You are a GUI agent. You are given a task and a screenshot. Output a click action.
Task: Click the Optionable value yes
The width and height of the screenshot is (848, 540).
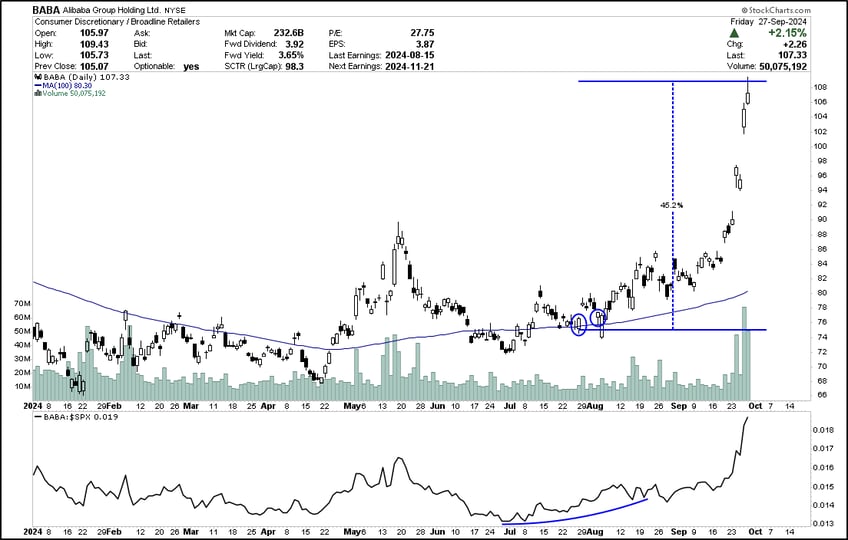(x=191, y=67)
